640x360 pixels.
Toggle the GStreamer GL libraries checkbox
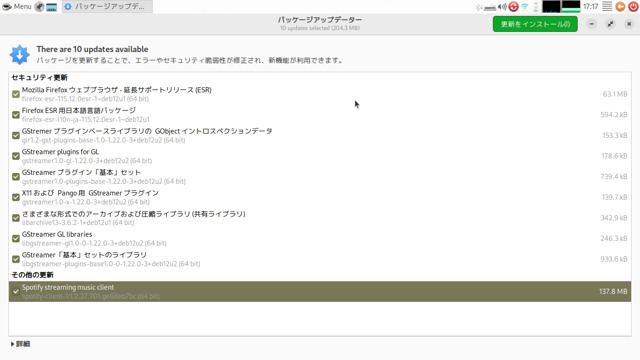pos(16,238)
